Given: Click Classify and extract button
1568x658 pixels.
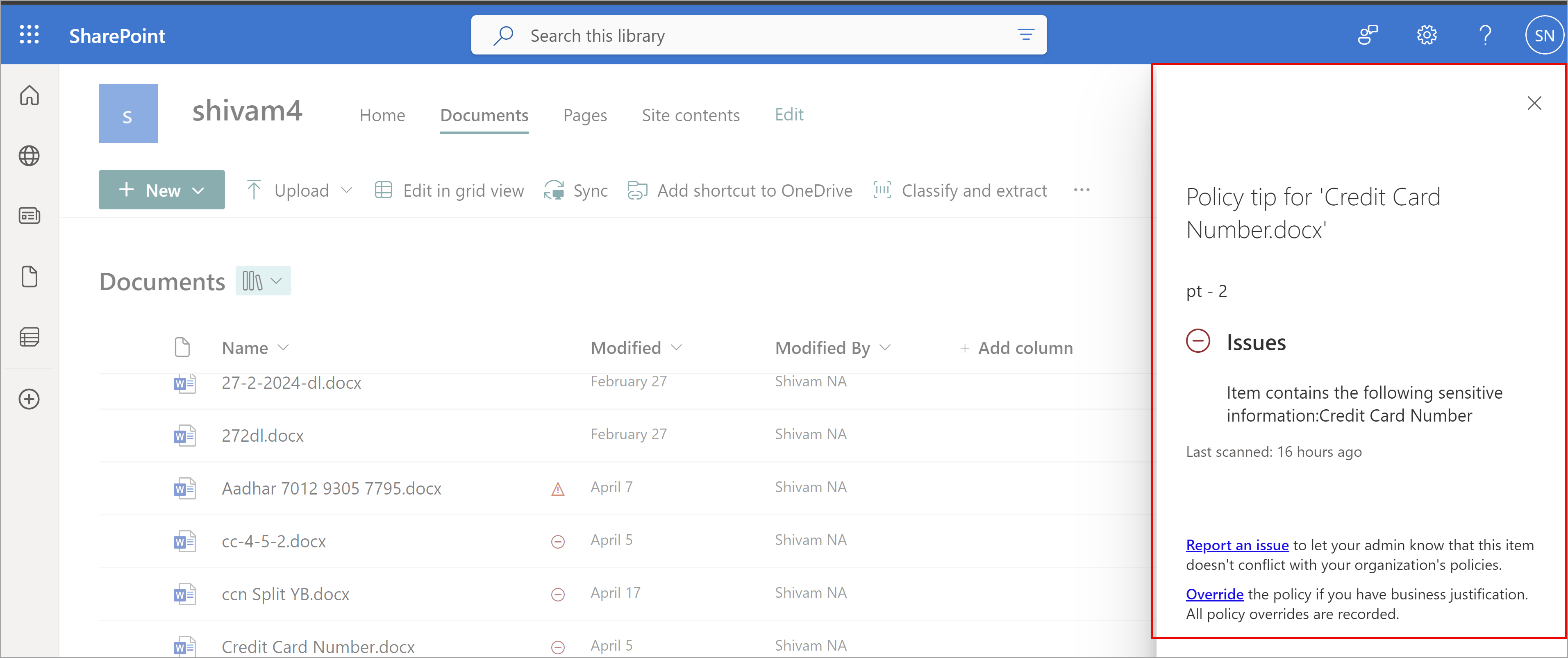Looking at the screenshot, I should 961,191.
